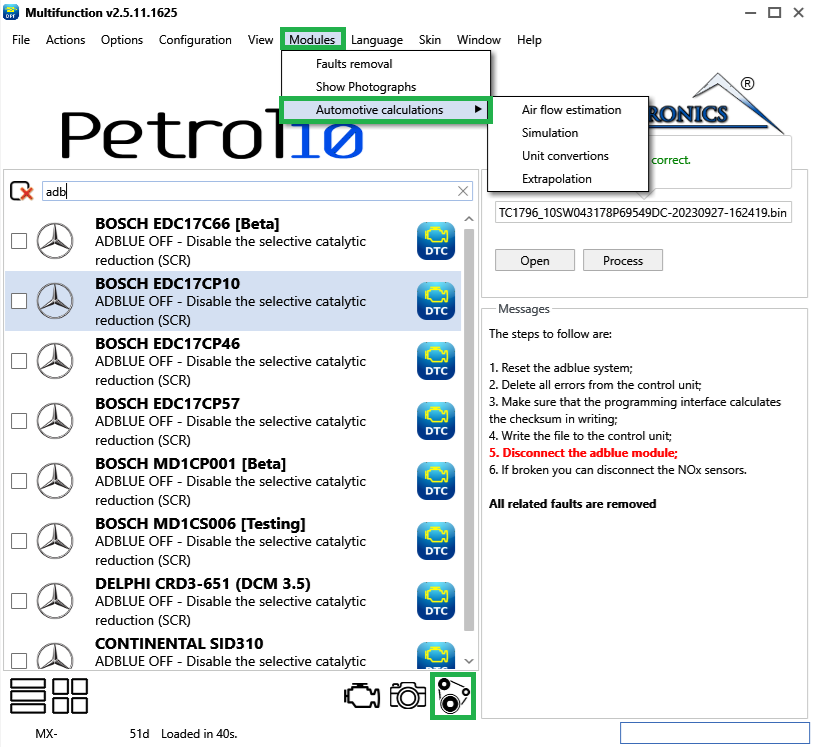Switch to list view layout icon
Viewport: 813px width, 747px height.
(x=27, y=696)
